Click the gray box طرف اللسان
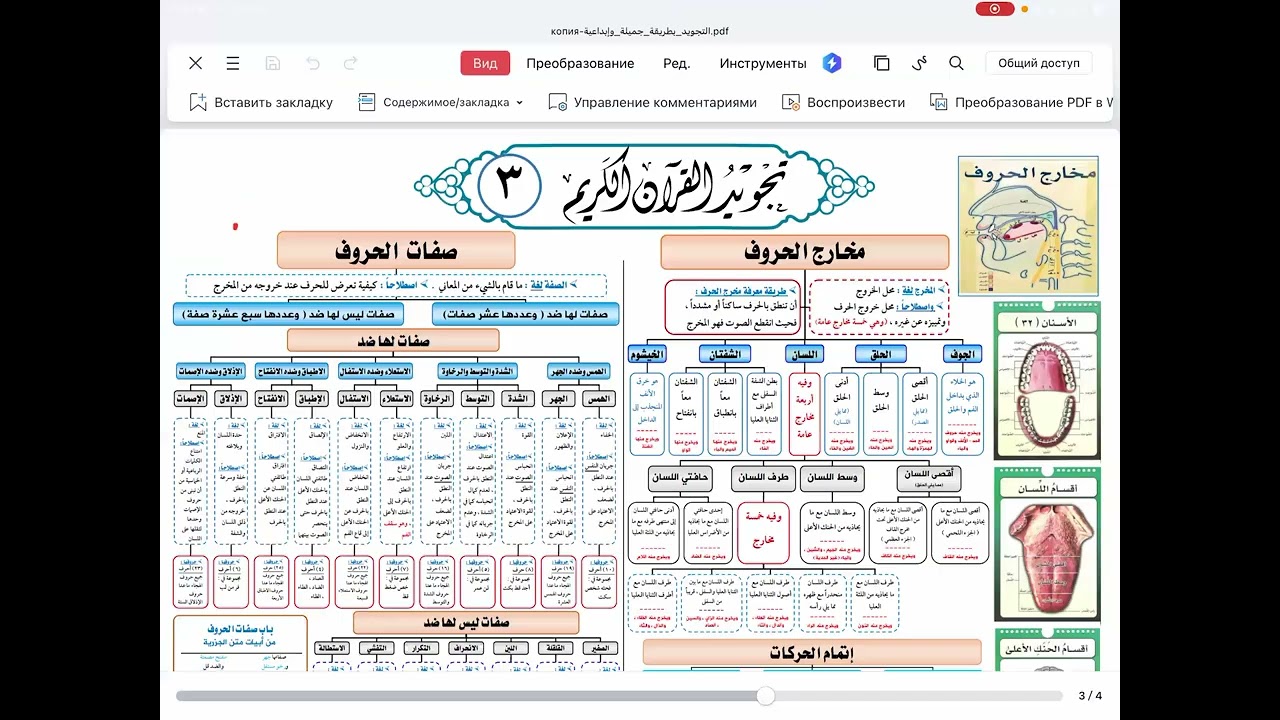The height and width of the screenshot is (720, 1280). [764, 478]
